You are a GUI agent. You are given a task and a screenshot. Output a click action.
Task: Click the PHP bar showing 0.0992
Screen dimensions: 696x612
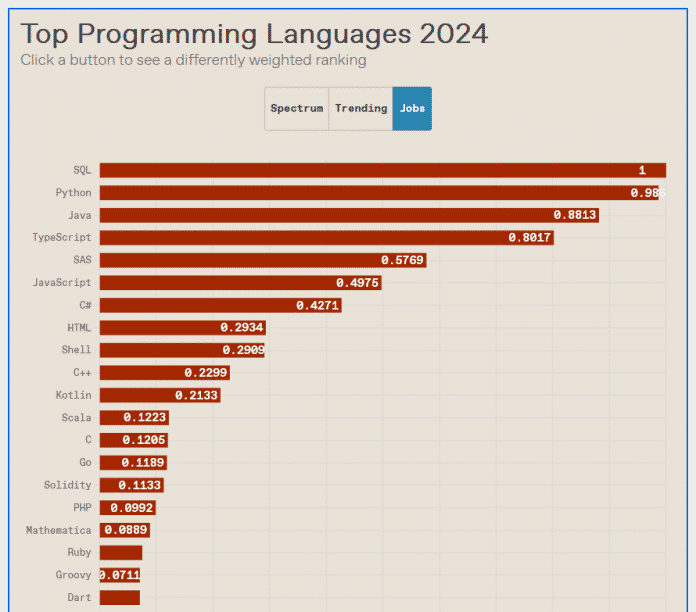[128, 508]
